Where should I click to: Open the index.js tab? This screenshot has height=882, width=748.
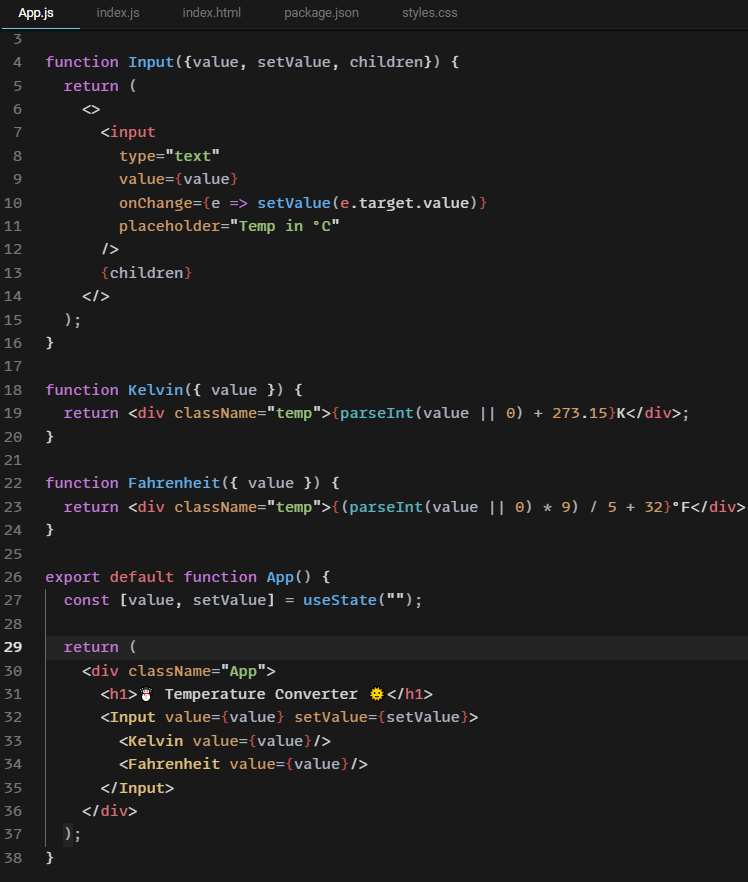(x=118, y=13)
